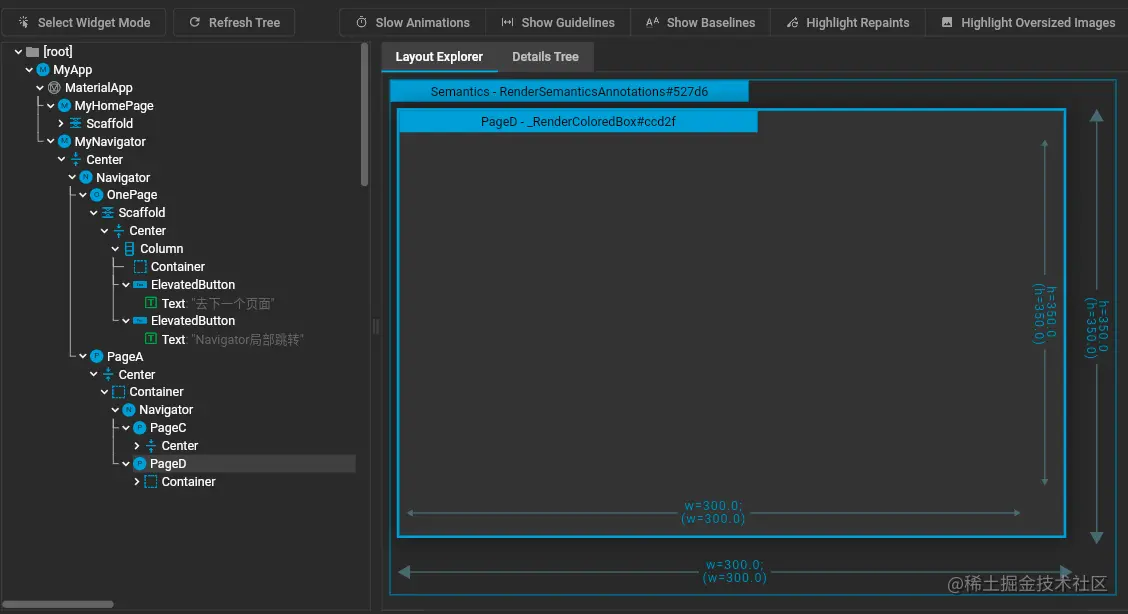Image resolution: width=1128 pixels, height=614 pixels.
Task: Collapse the OnePage node
Action: [x=83, y=195]
